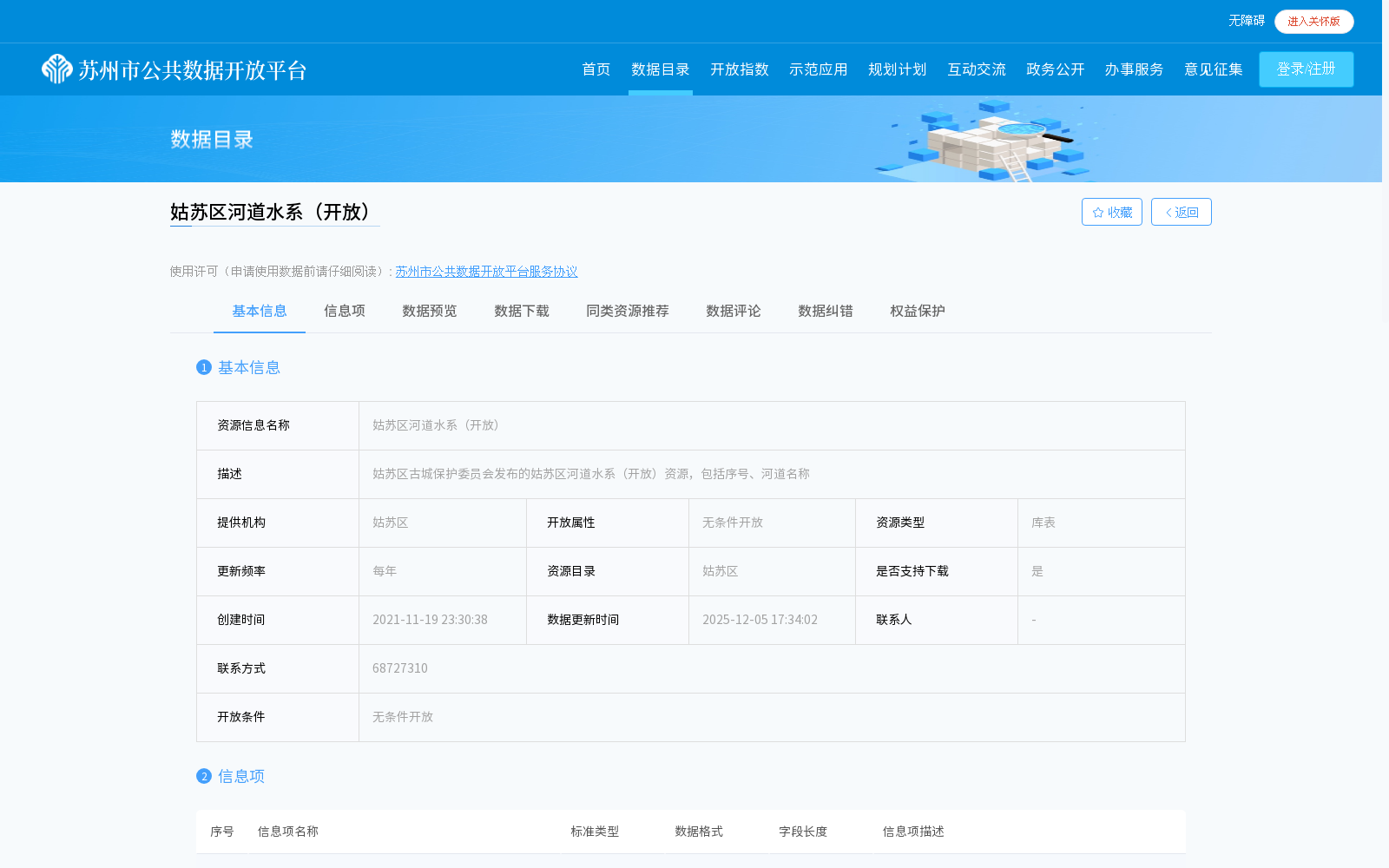
Task: Click the 苏州市公共数据开放平台 logo icon
Action: (55, 69)
